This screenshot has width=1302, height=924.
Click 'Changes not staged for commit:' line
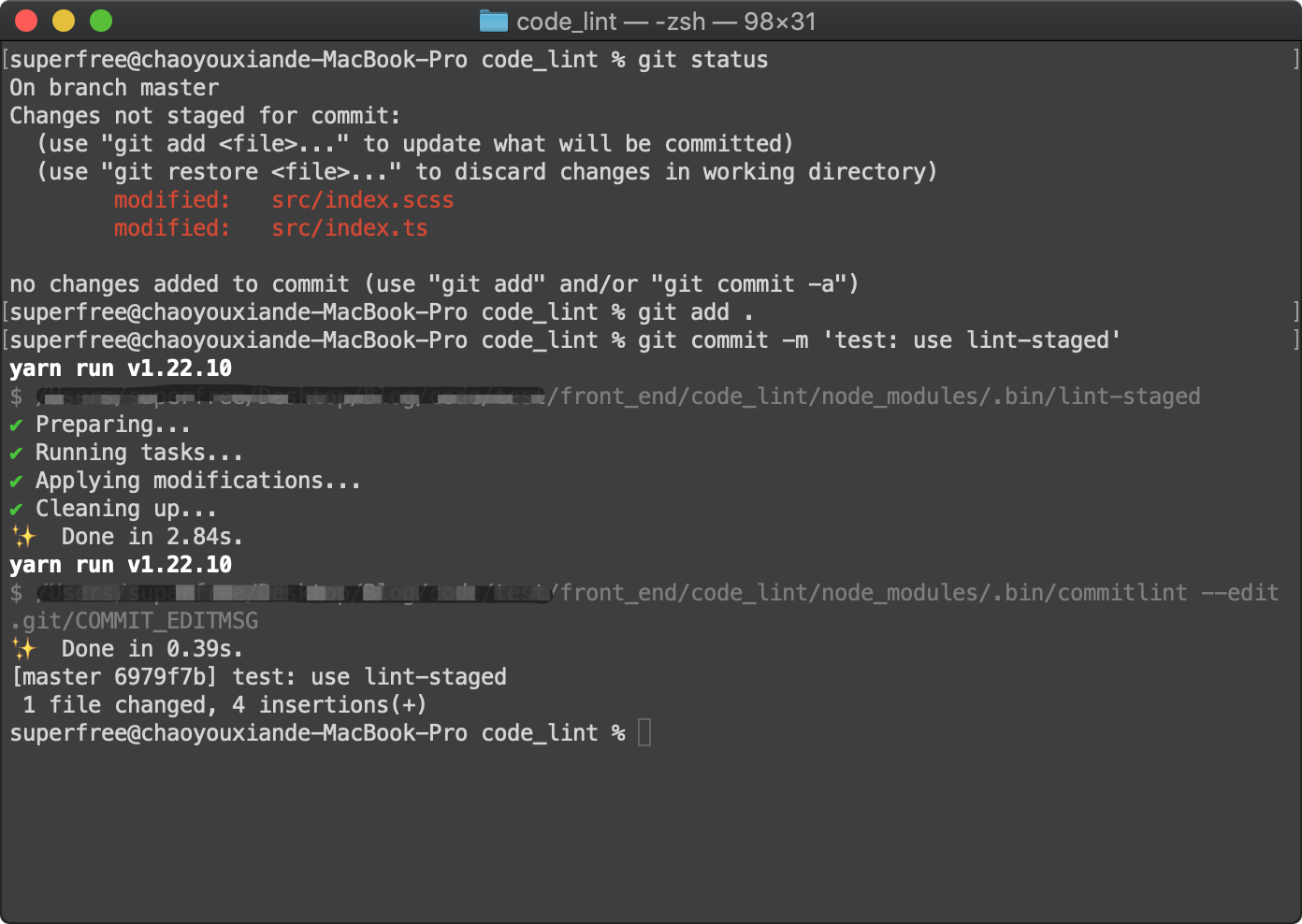[205, 116]
